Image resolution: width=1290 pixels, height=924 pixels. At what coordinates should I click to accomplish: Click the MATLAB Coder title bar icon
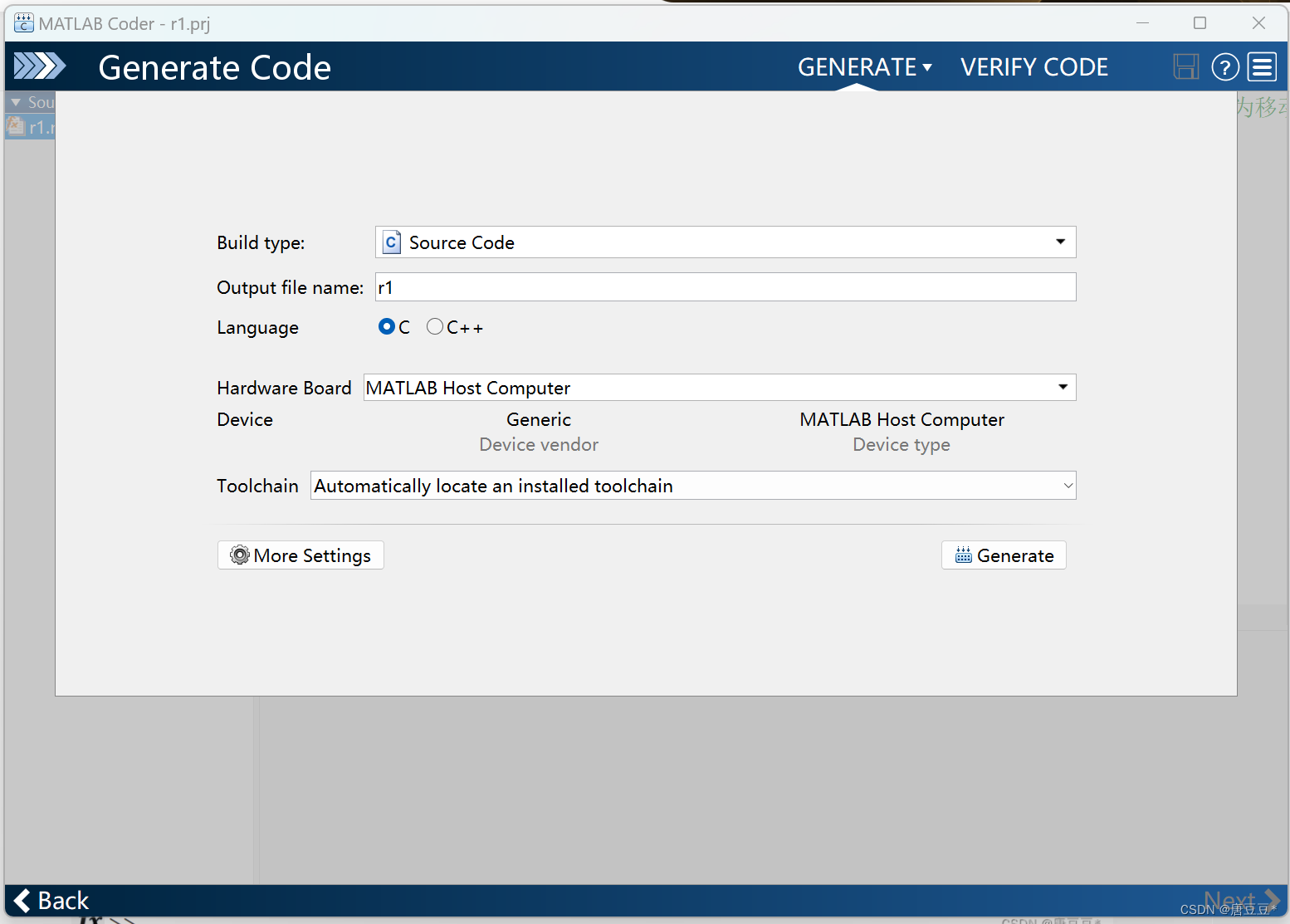point(24,23)
